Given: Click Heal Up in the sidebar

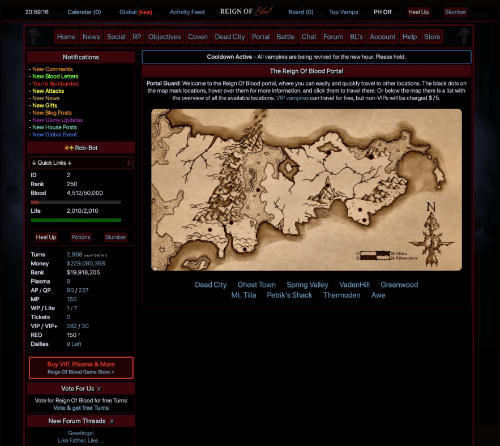Looking at the screenshot, I should pyautogui.click(x=46, y=237).
